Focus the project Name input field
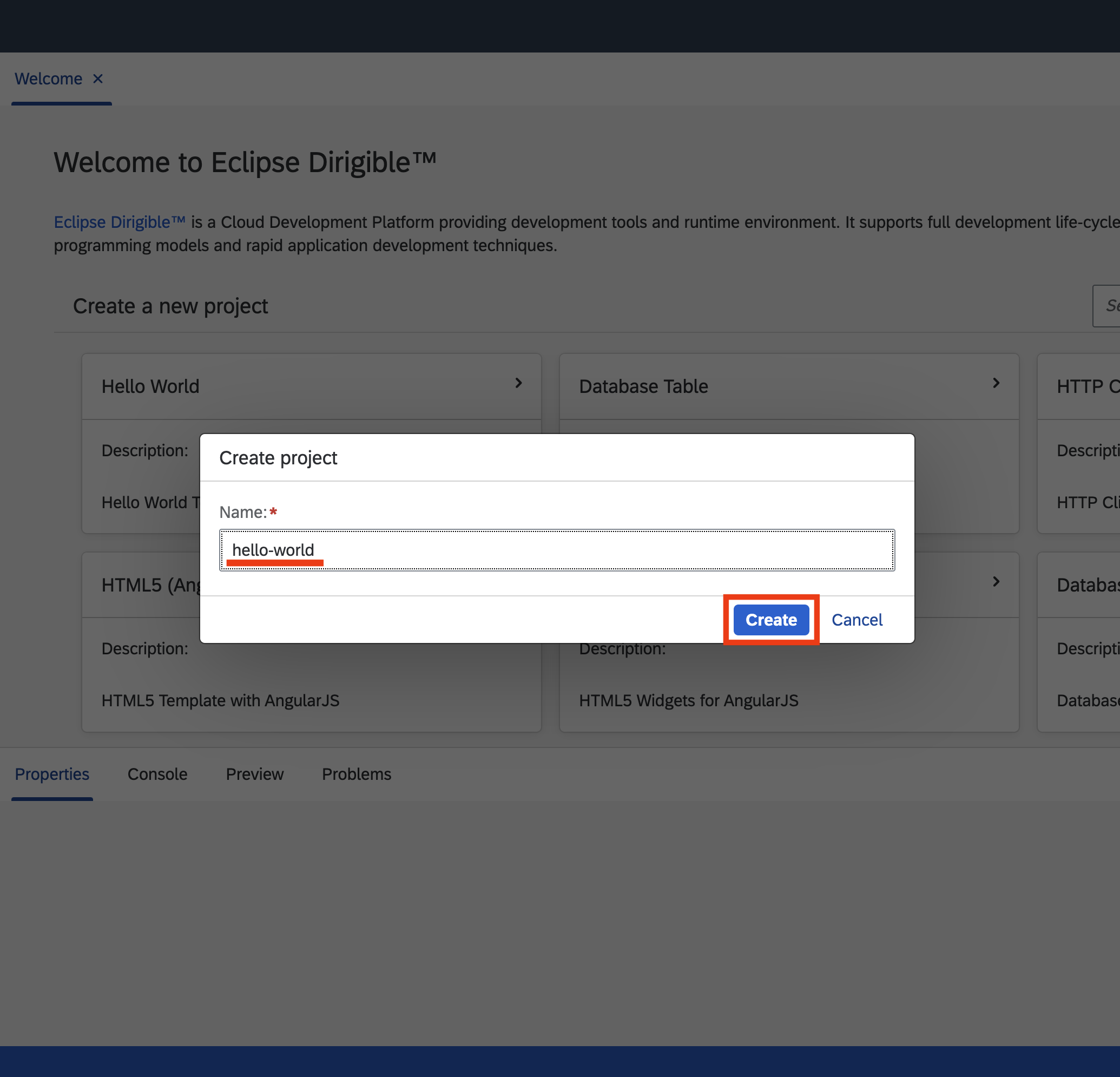Screen dimensions: 1120x1077 [557, 550]
